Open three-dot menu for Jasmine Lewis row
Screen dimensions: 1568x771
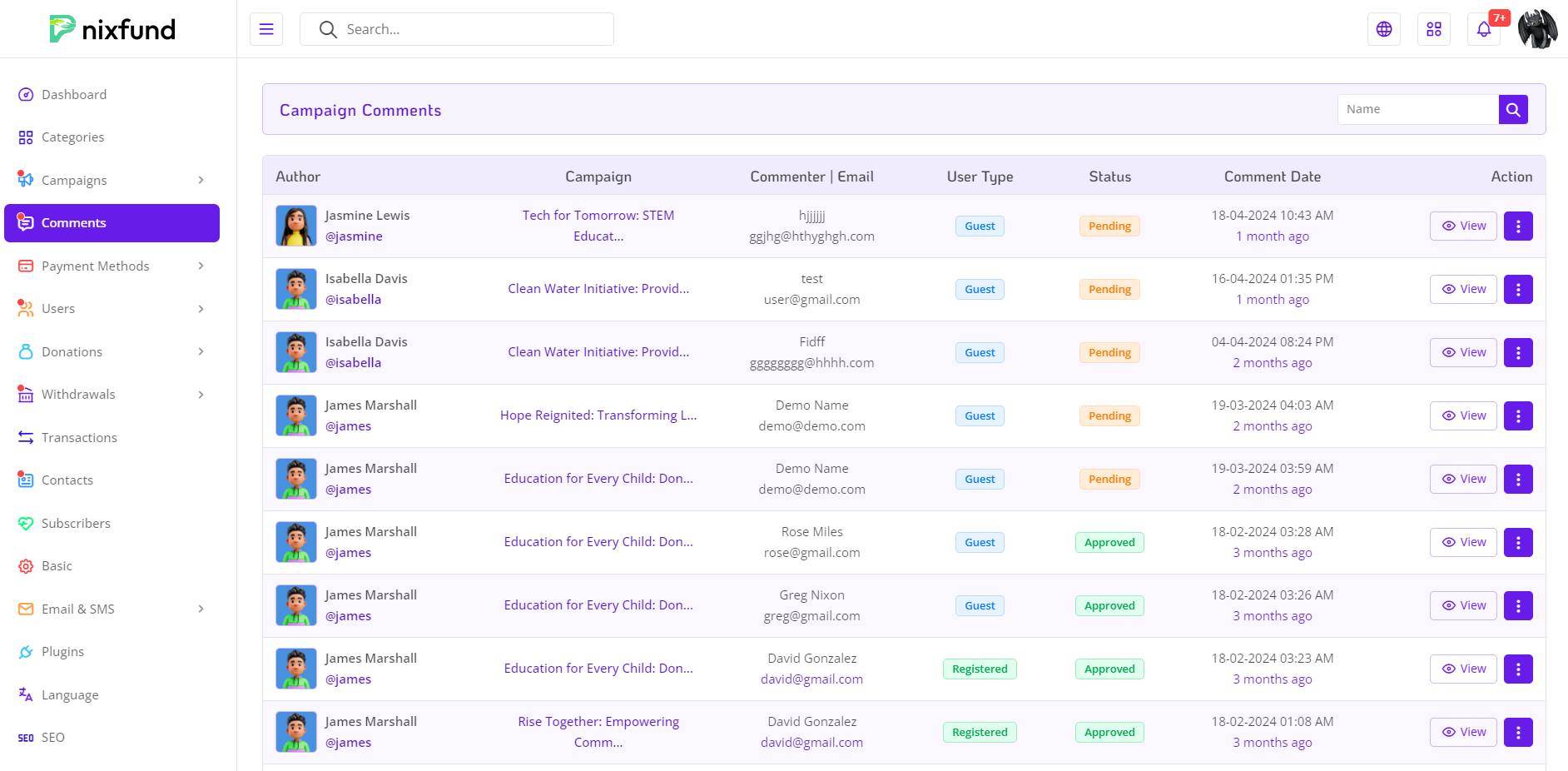tap(1517, 226)
